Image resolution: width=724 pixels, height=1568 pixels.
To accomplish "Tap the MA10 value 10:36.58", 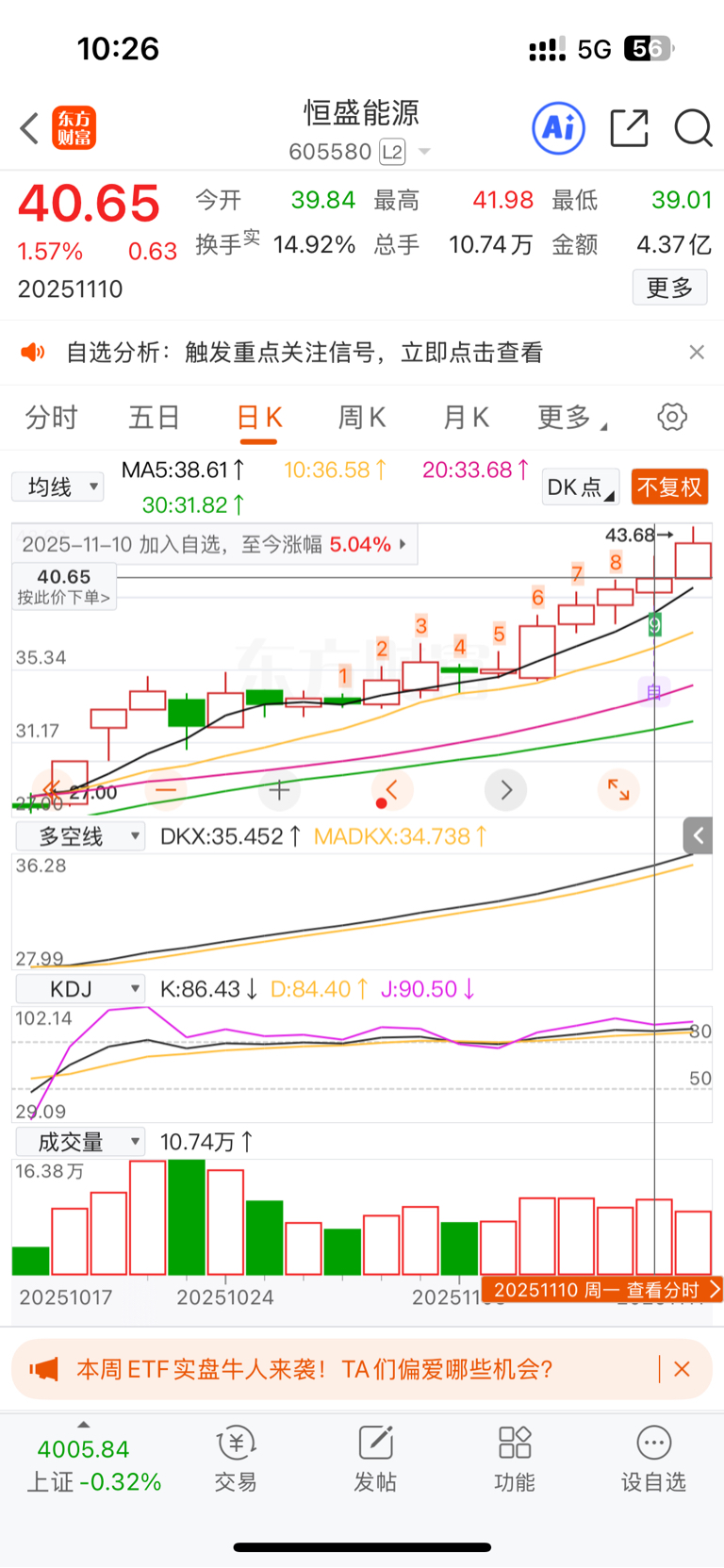I will [335, 470].
